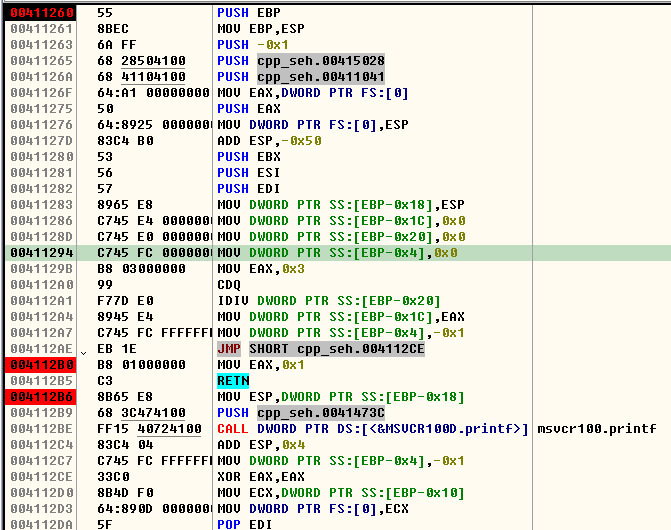This screenshot has width=671, height=530.
Task: Click hex bytes 33C0
Action: (x=113, y=477)
